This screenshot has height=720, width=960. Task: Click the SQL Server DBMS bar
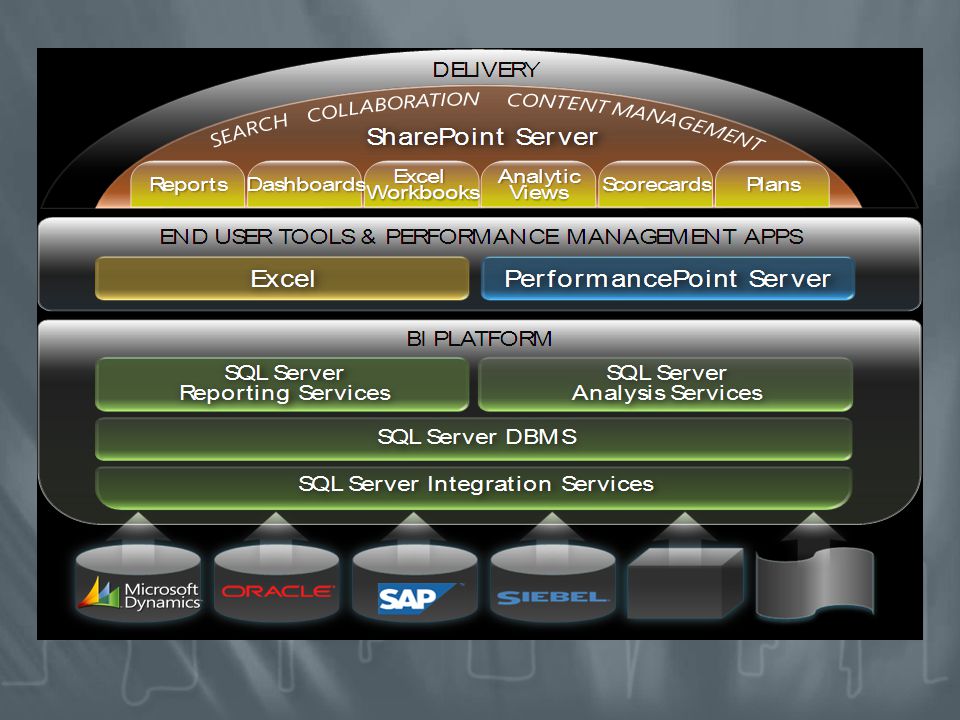point(474,438)
